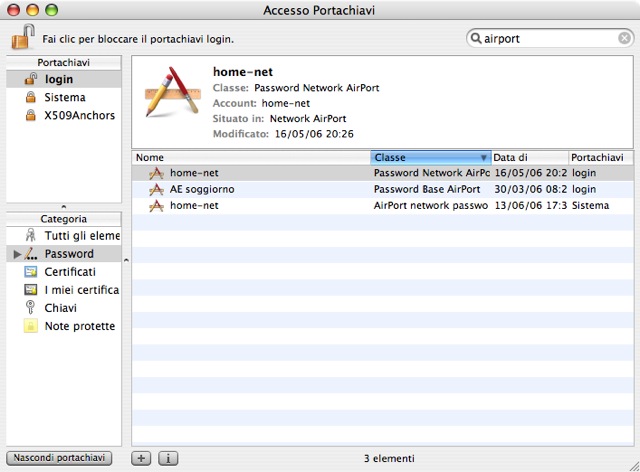Click Nascondi portachiavi button
640x472 pixels.
(x=59, y=458)
